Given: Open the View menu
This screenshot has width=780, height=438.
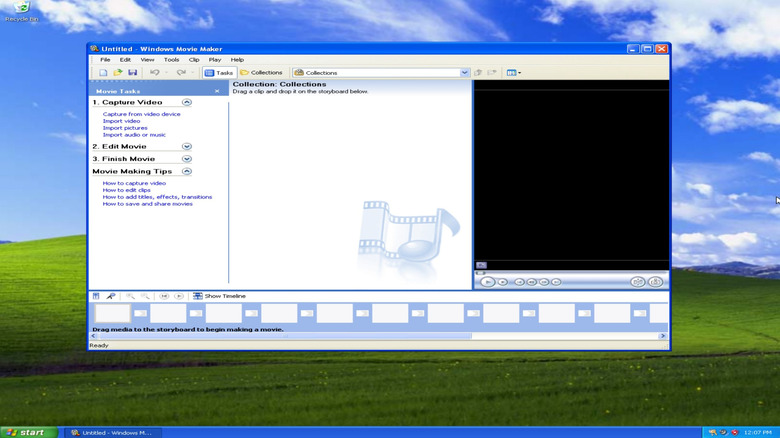Looking at the screenshot, I should [147, 60].
